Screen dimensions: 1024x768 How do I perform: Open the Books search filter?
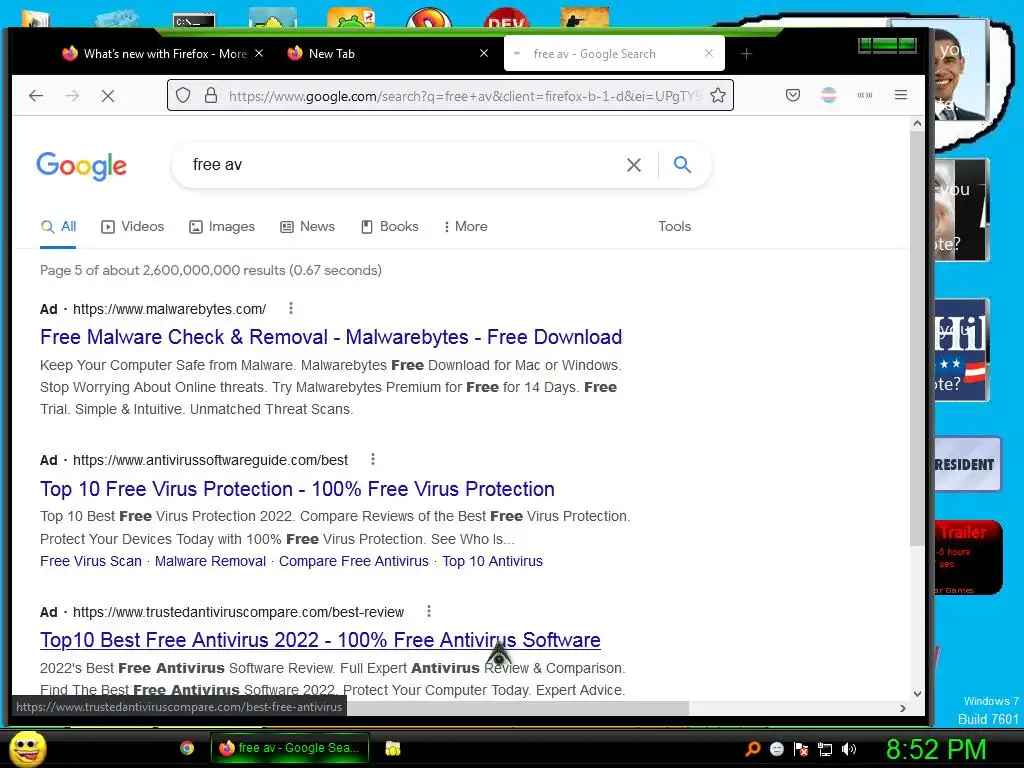click(390, 227)
